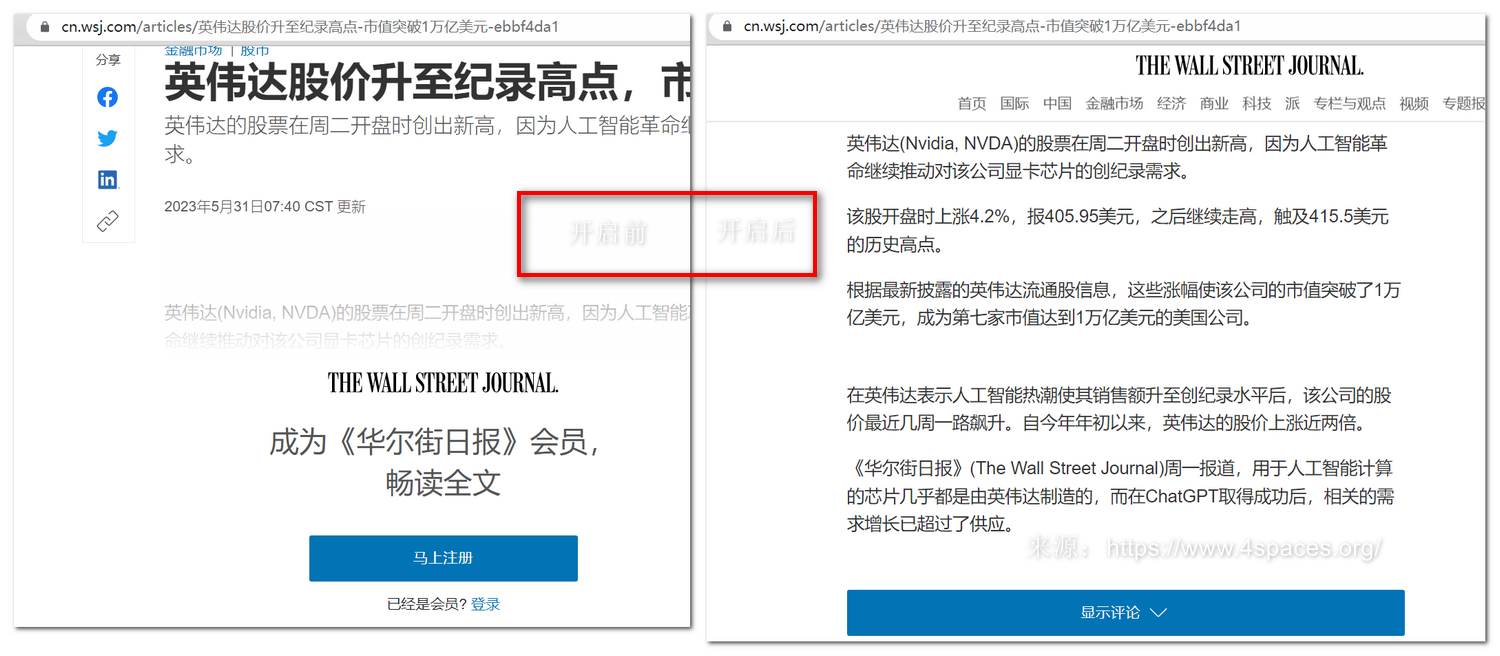
Task: Expand comments with 显示评论 button
Action: pos(1125,612)
